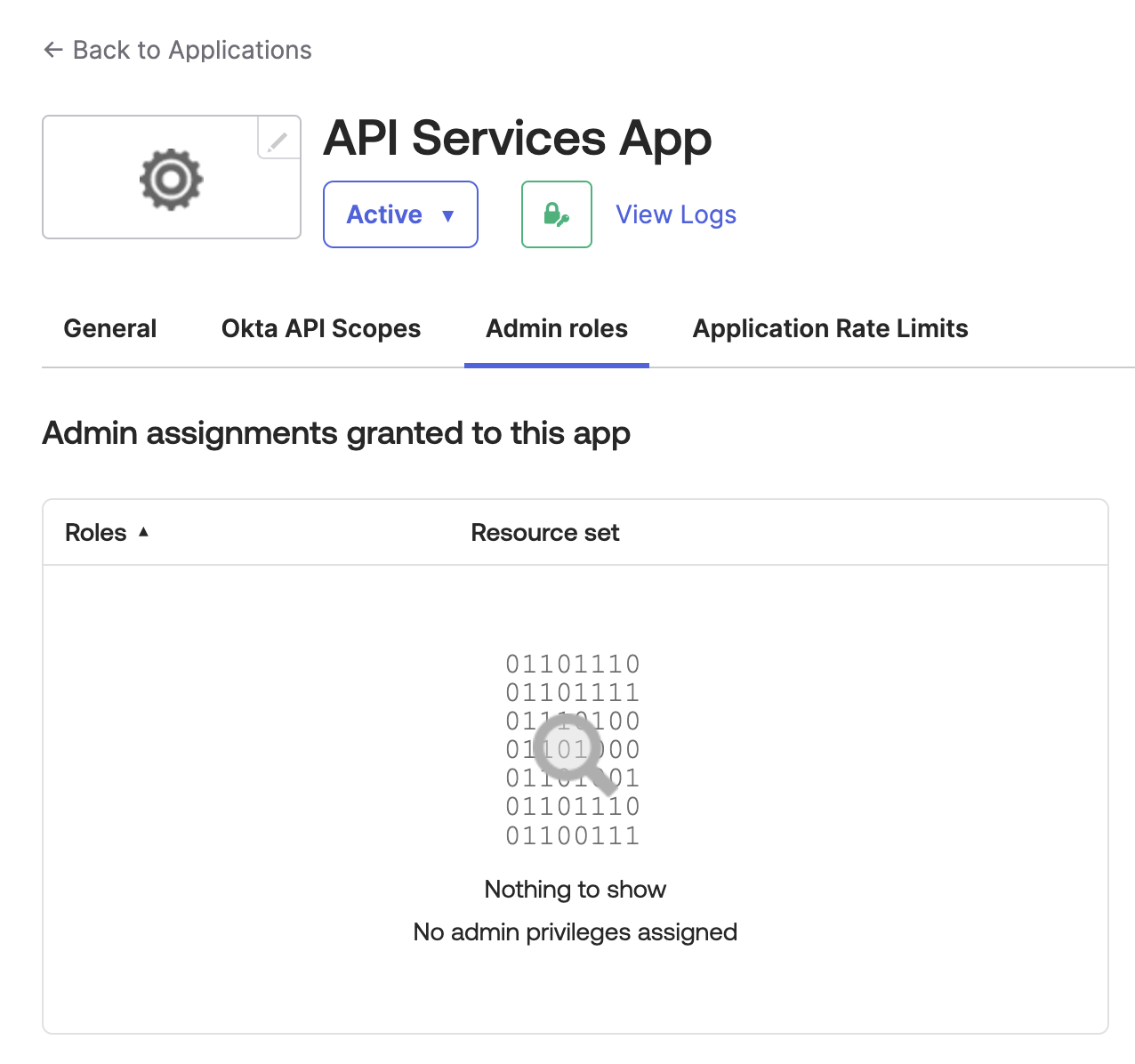1135x1064 pixels.
Task: Toggle the Roles sort arrow
Action: pos(143,532)
